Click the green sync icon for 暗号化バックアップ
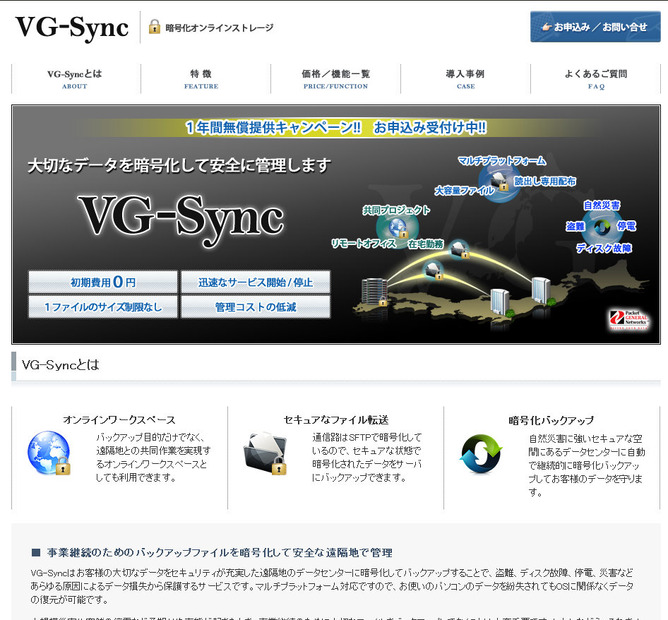The image size is (668, 620). (x=481, y=454)
